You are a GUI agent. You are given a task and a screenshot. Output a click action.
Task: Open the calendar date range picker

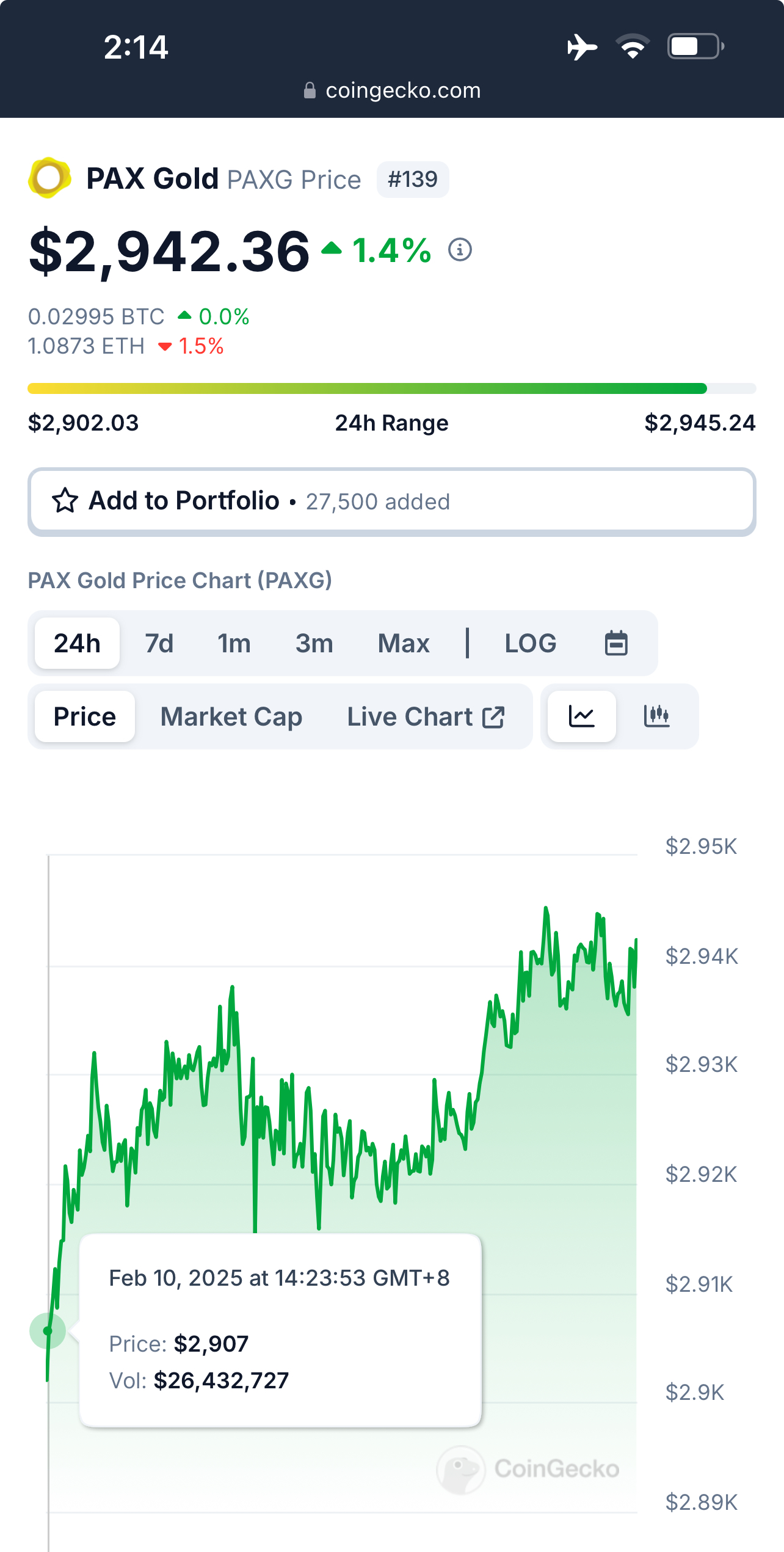pos(616,643)
